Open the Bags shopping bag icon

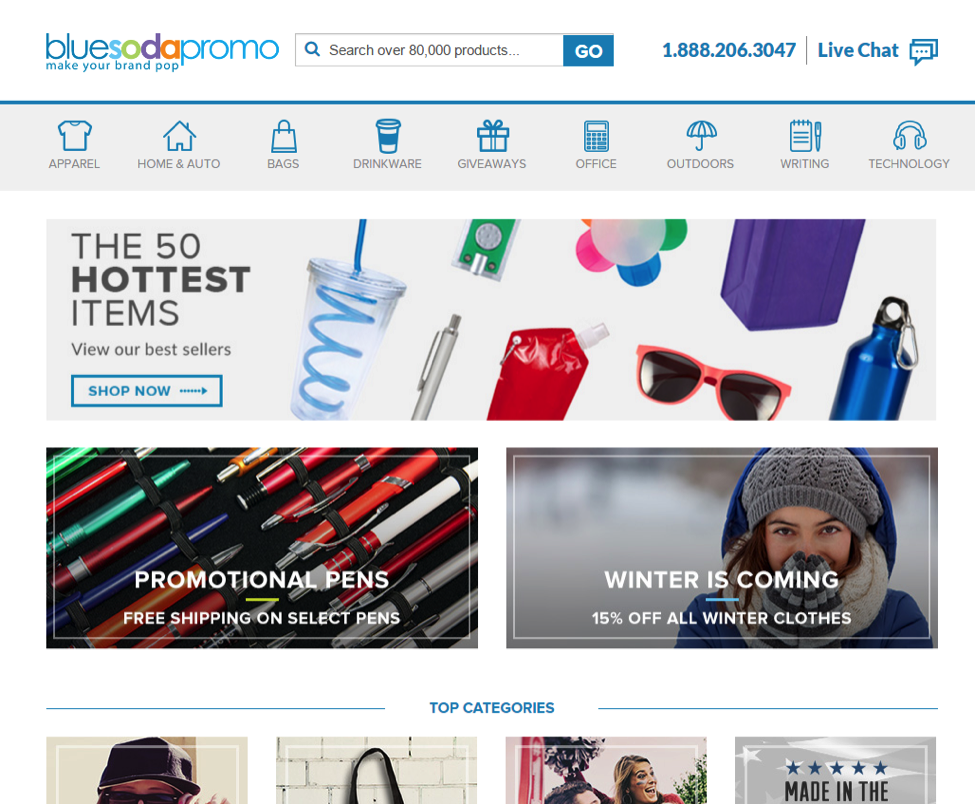coord(284,136)
